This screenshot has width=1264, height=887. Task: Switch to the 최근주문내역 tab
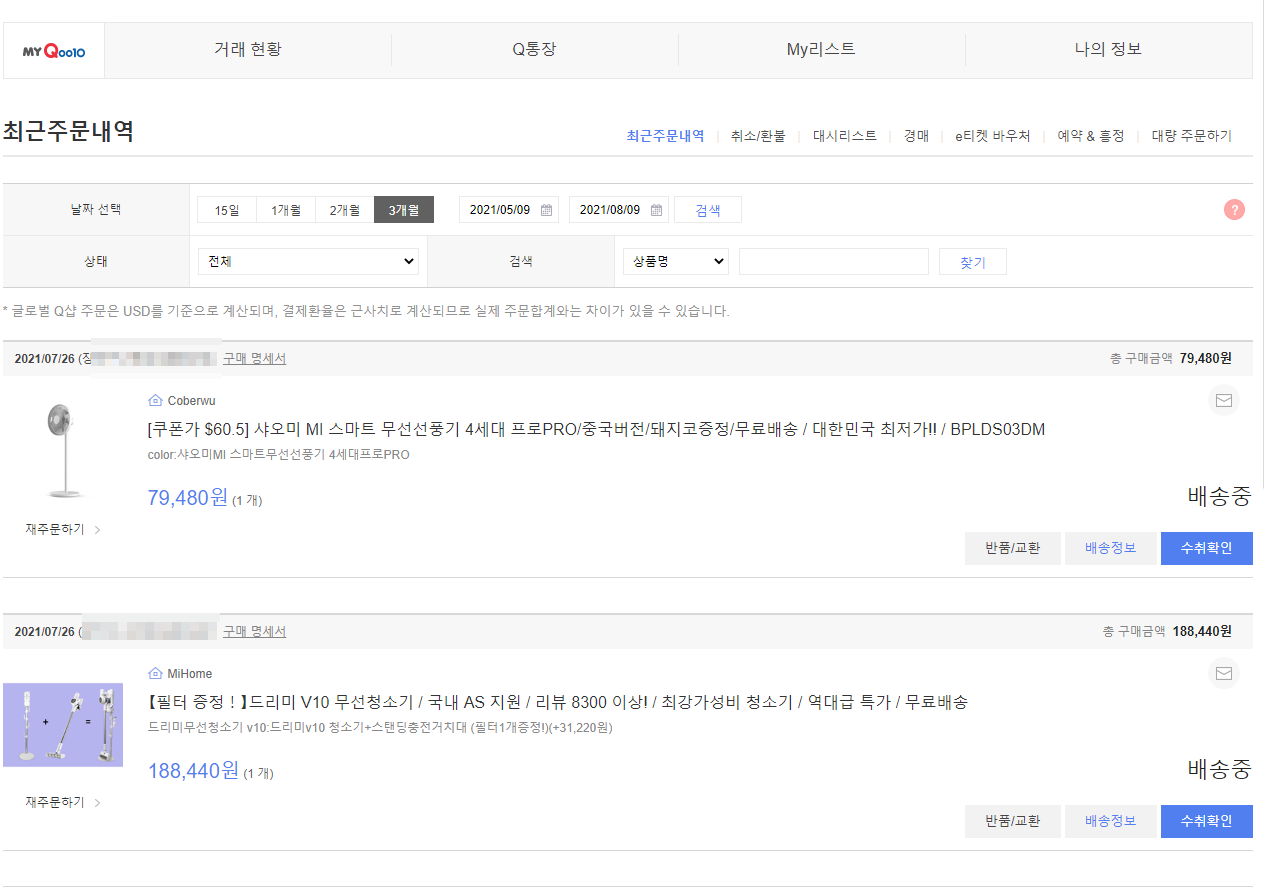tap(665, 136)
